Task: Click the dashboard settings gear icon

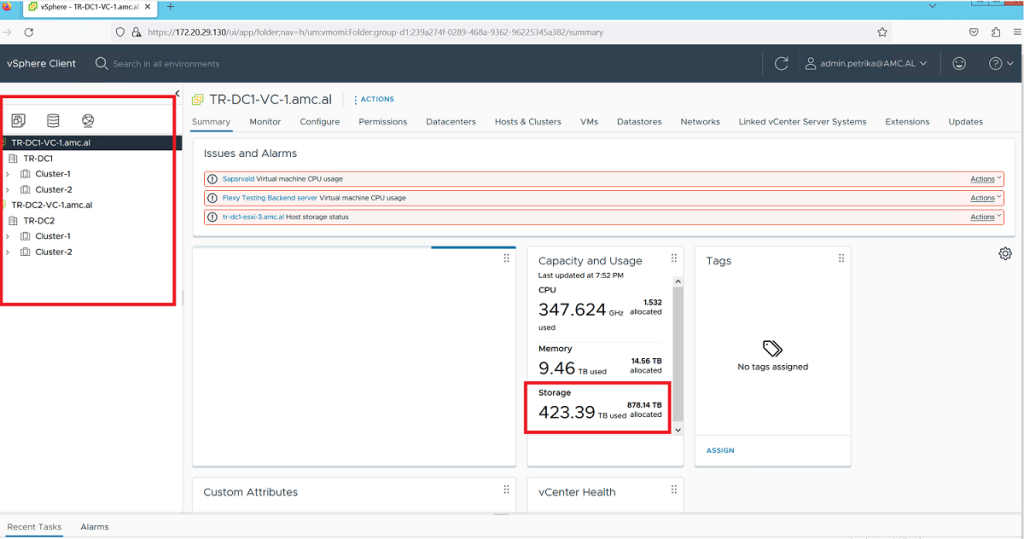Action: [1005, 254]
